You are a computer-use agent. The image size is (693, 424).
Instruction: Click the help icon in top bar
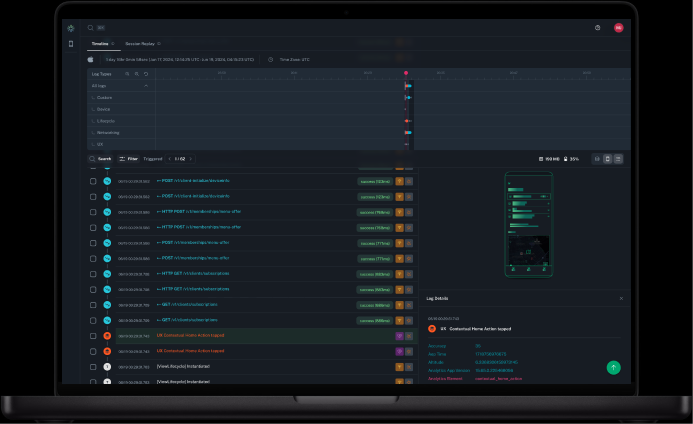click(x=598, y=28)
